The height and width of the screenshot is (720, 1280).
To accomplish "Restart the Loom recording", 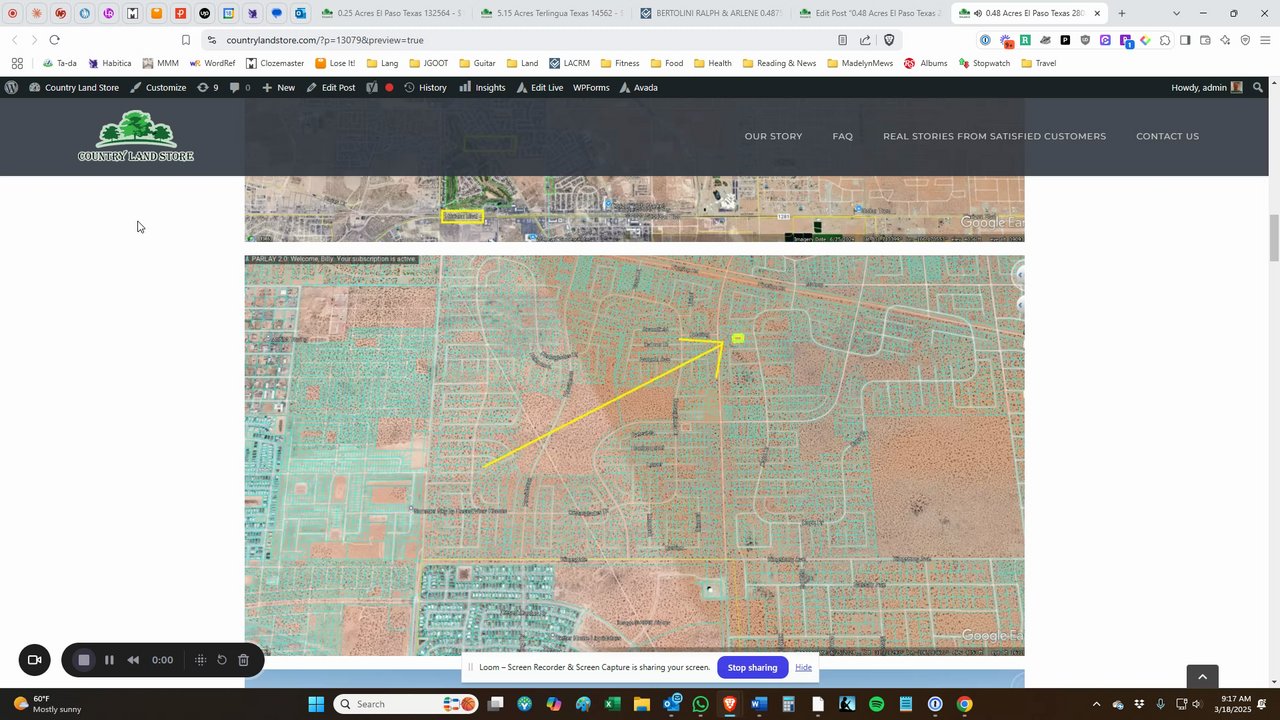I will tap(222, 660).
